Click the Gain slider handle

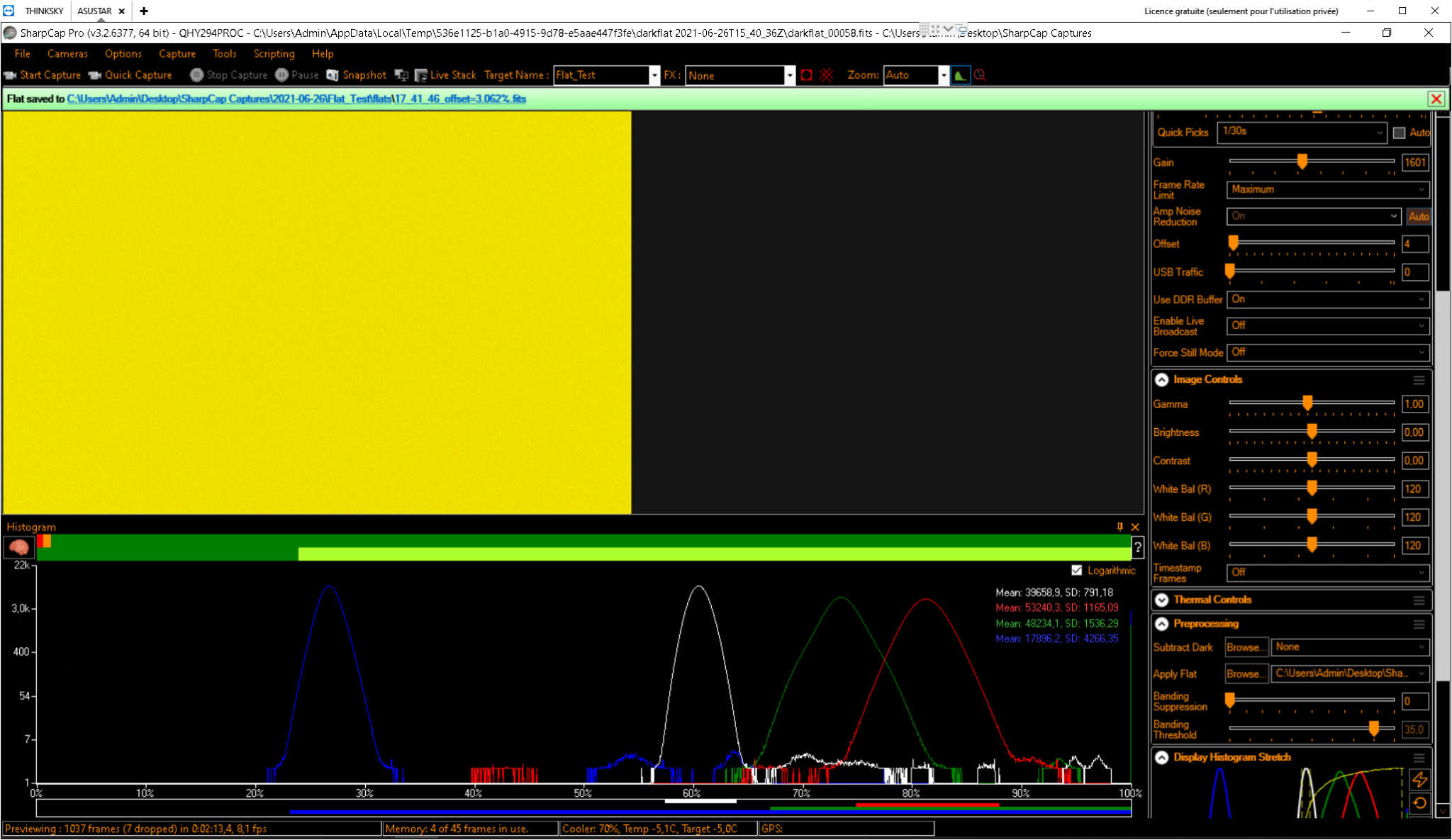1302,162
